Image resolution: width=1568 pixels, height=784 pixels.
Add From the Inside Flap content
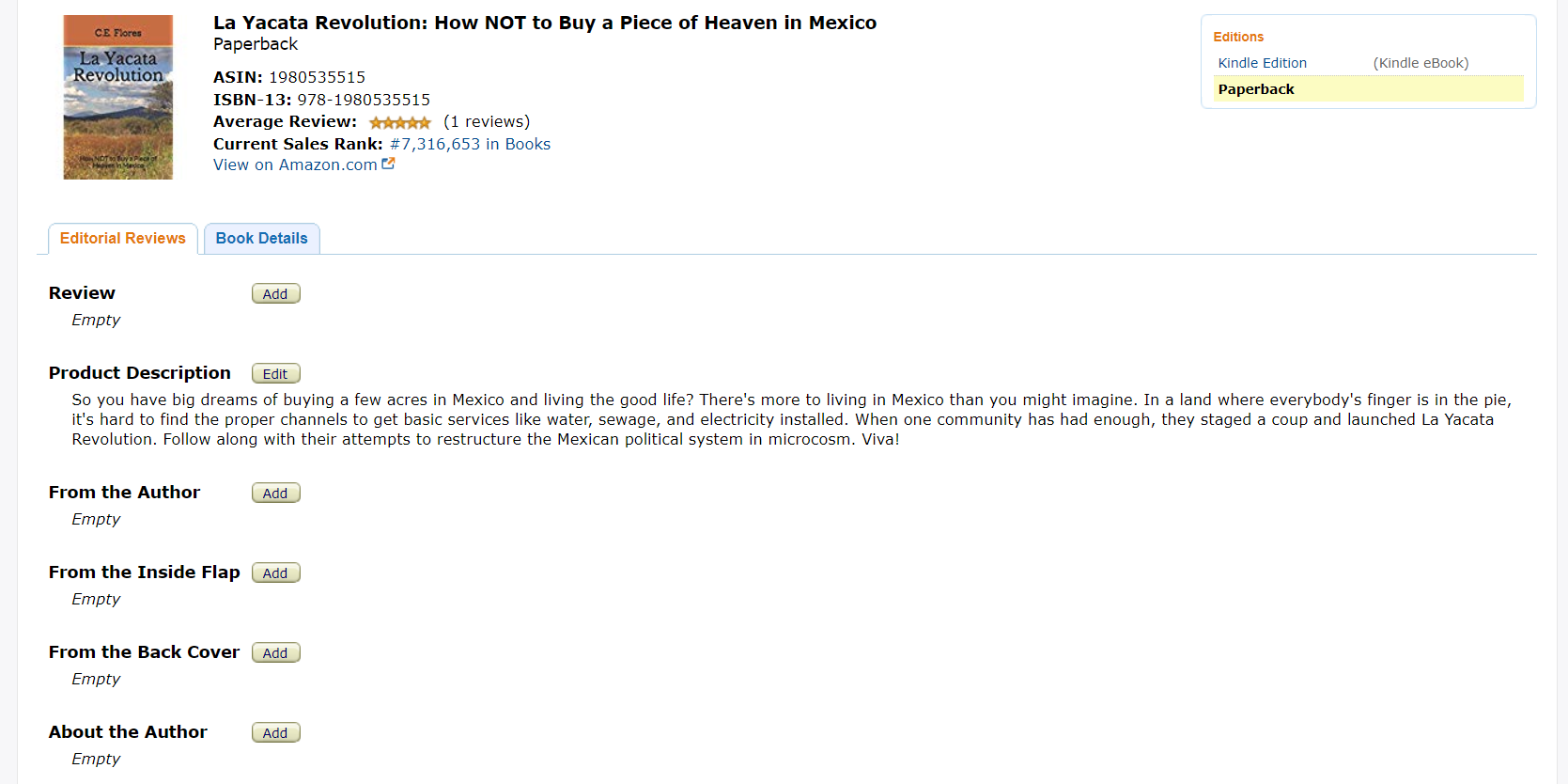[x=275, y=572]
